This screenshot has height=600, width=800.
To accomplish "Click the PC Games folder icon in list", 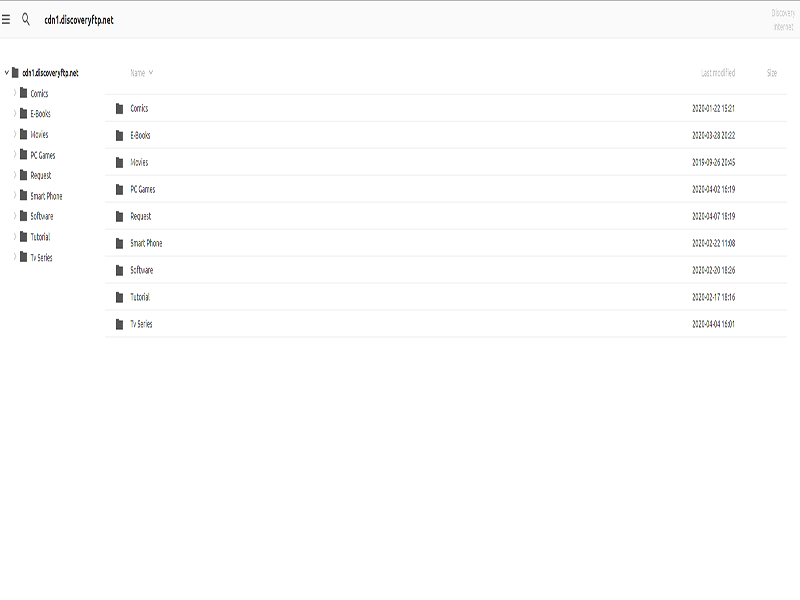I will pyautogui.click(x=119, y=189).
